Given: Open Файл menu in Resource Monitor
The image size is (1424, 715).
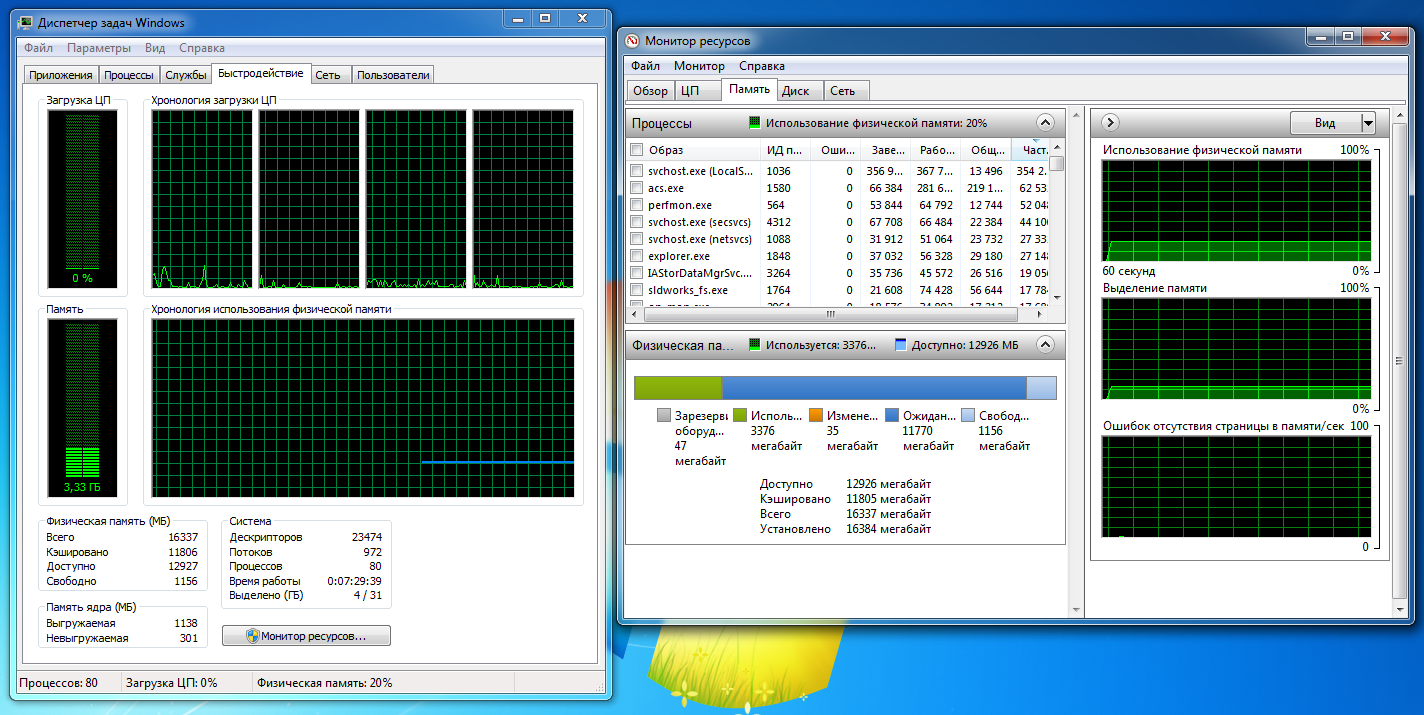Looking at the screenshot, I should point(646,66).
